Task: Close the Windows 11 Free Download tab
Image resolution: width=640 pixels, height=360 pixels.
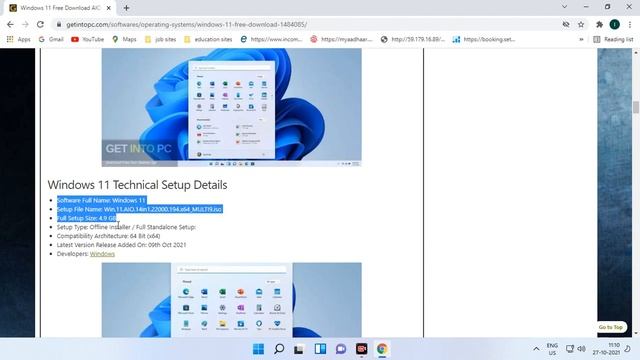Action: click(109, 8)
